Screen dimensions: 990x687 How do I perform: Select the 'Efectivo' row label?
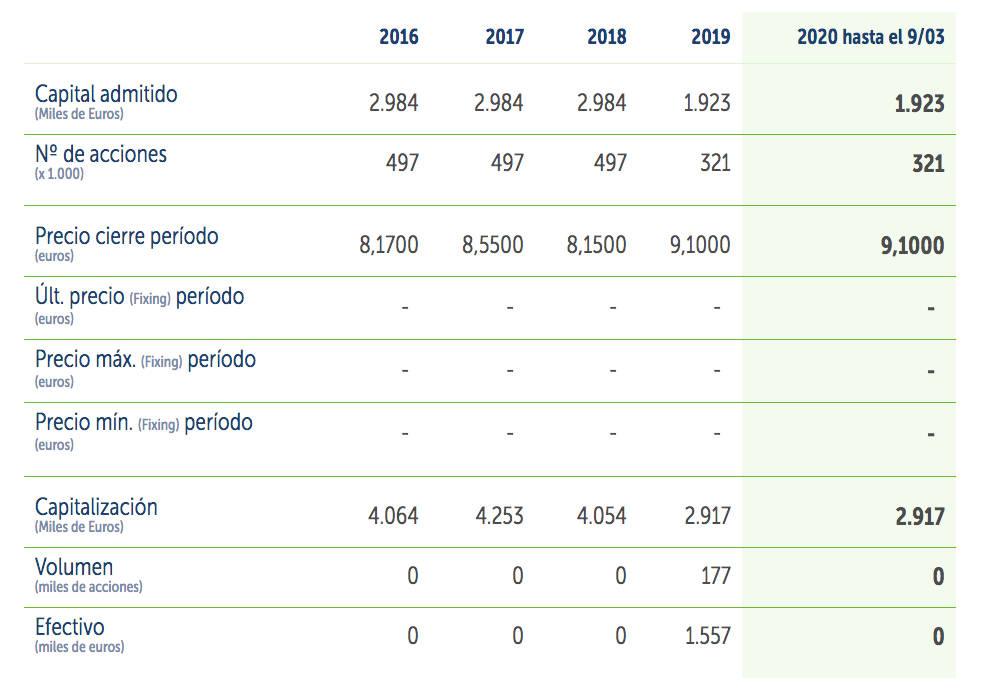click(x=69, y=627)
